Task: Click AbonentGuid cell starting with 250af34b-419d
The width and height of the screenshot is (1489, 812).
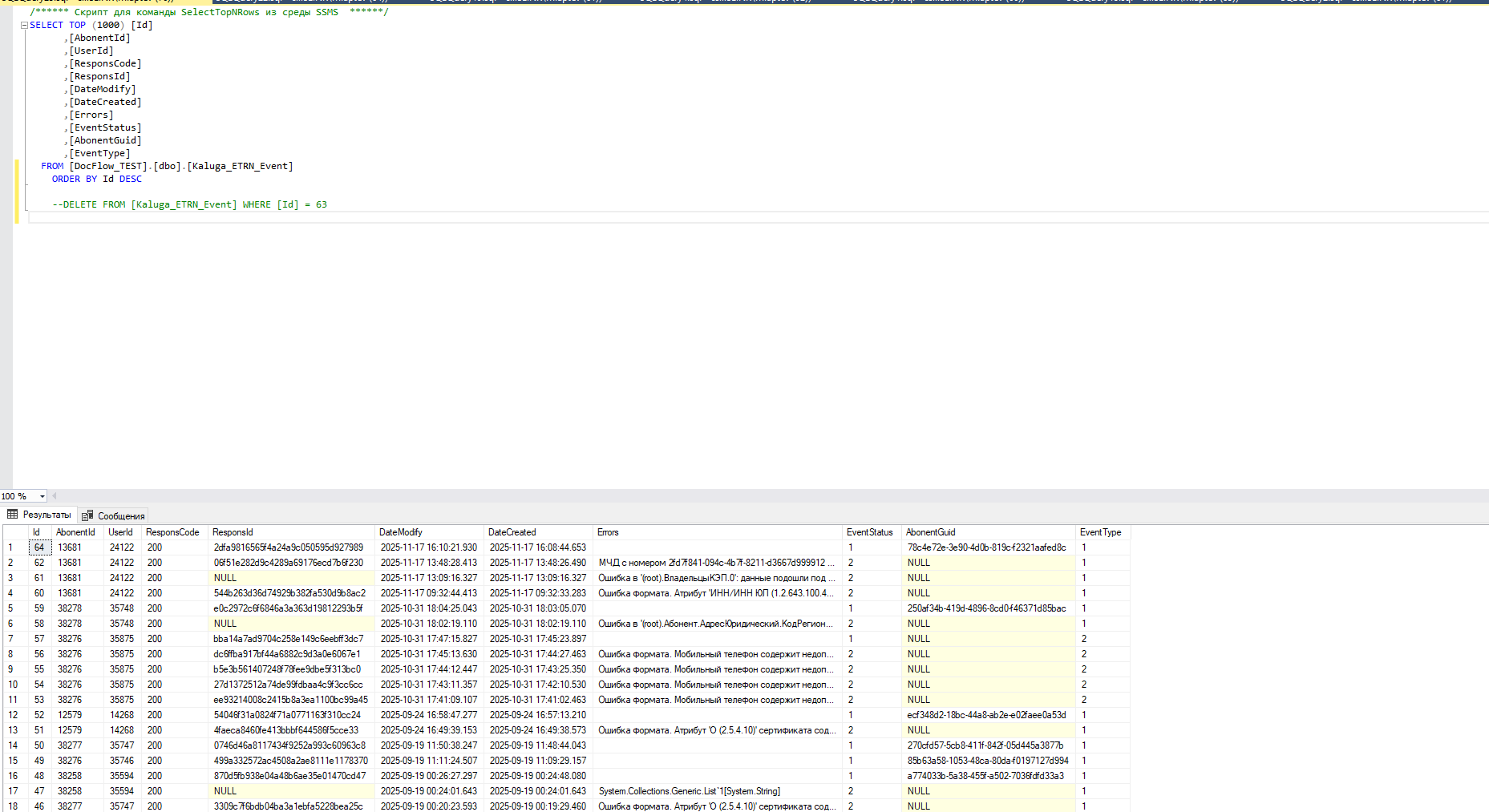Action: [x=989, y=608]
